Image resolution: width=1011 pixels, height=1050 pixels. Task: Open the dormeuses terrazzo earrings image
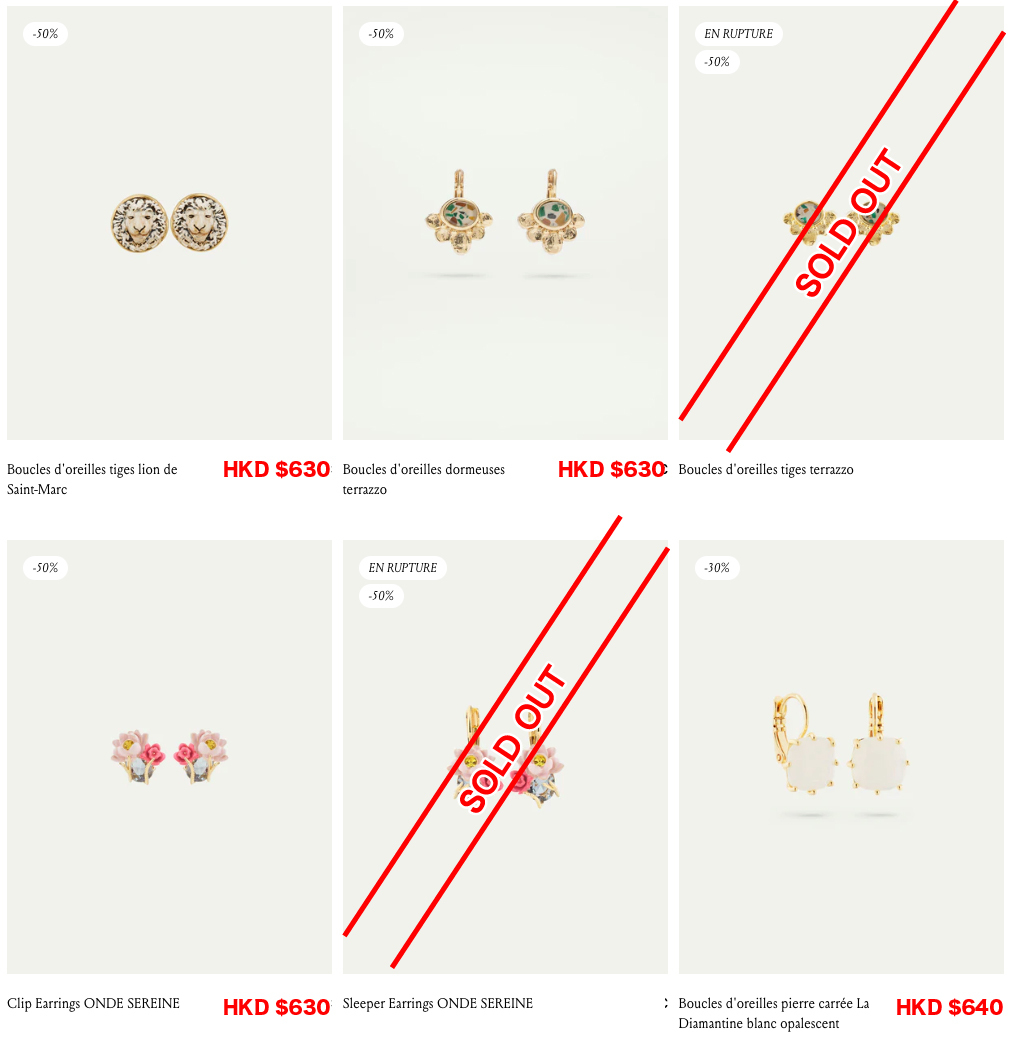[505, 223]
